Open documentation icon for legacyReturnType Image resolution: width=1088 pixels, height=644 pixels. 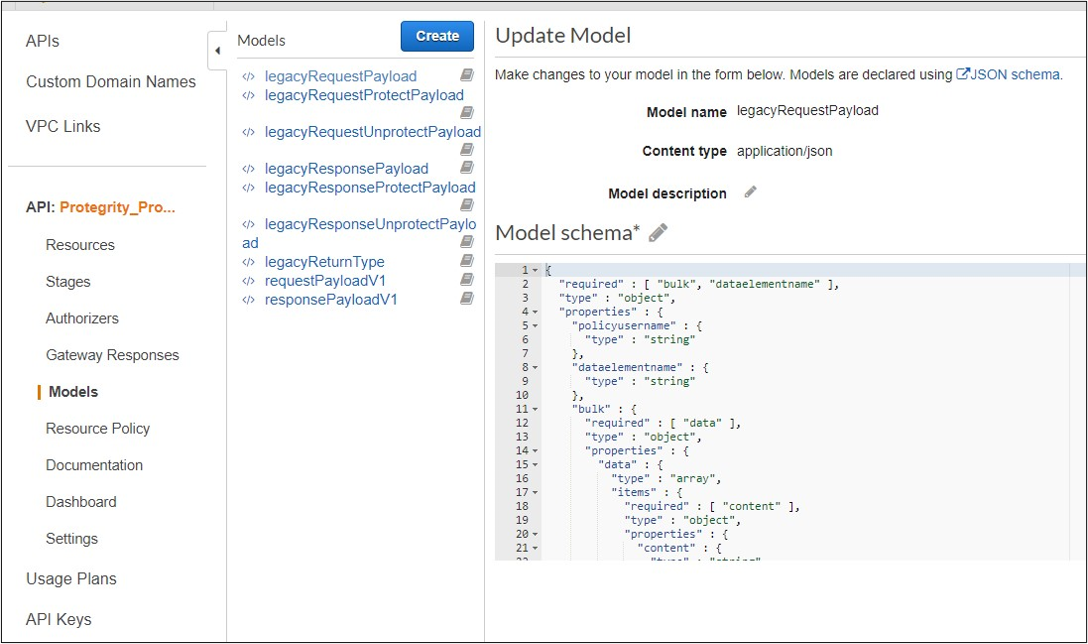pos(466,261)
